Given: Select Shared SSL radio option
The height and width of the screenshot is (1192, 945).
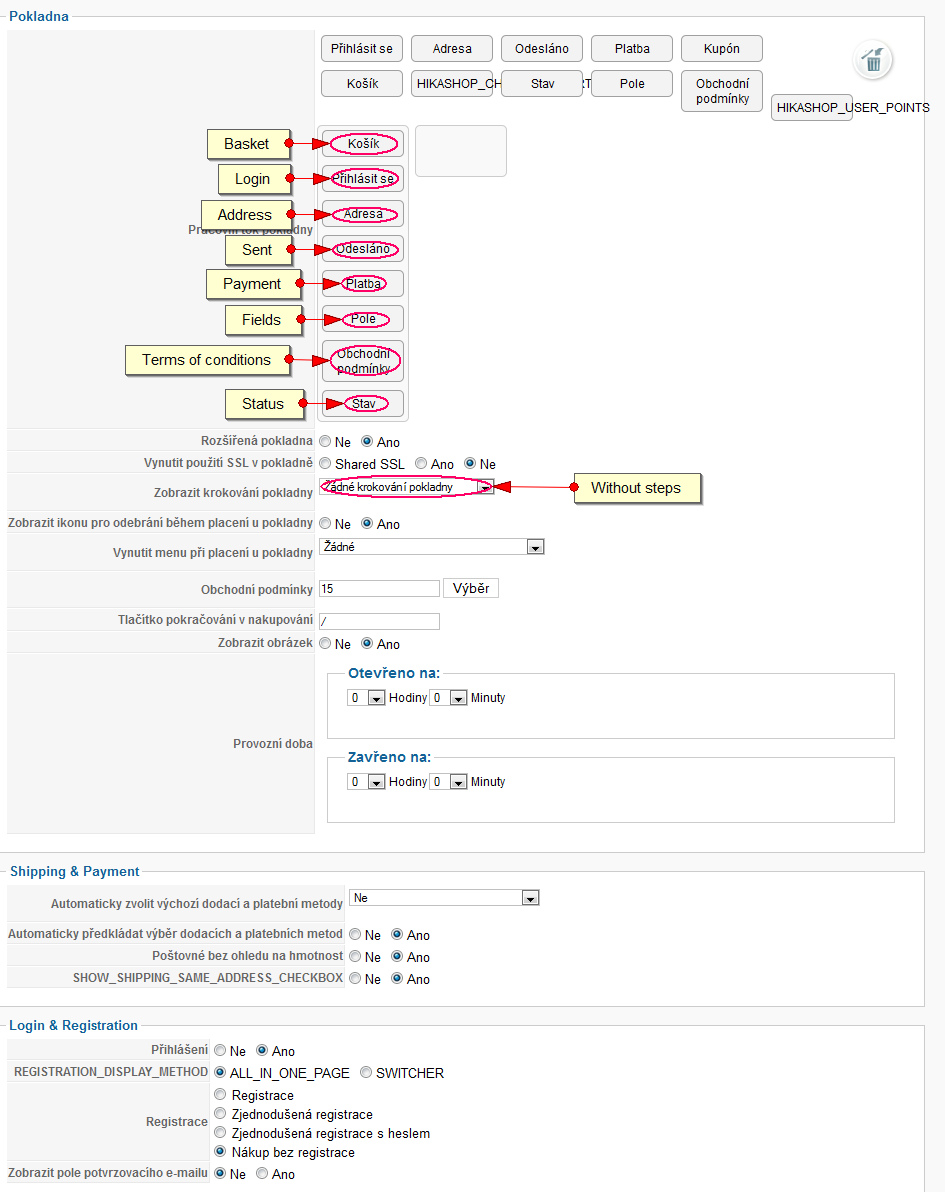Looking at the screenshot, I should 327,464.
